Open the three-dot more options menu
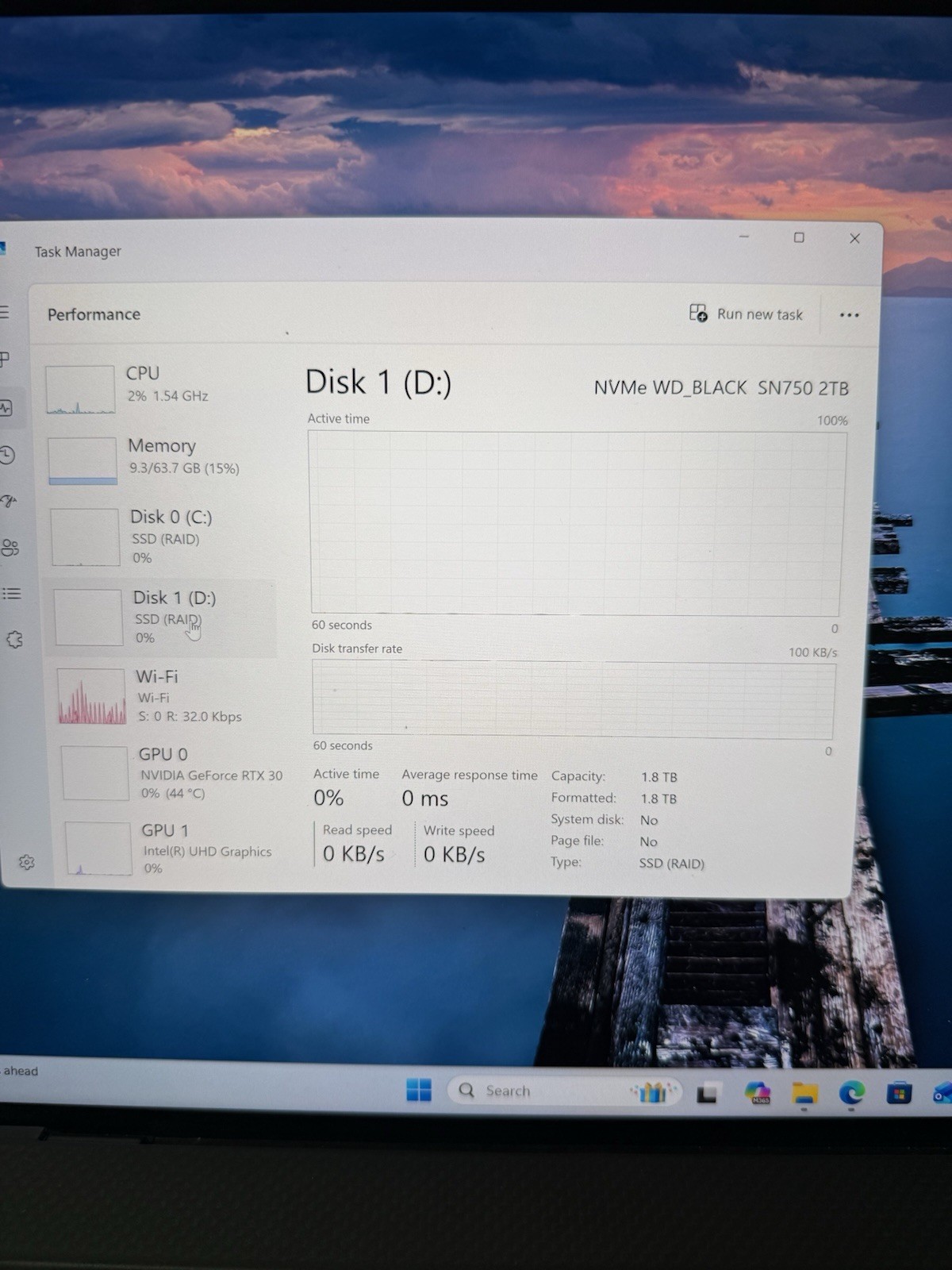This screenshot has height=1270, width=952. pos(849,315)
